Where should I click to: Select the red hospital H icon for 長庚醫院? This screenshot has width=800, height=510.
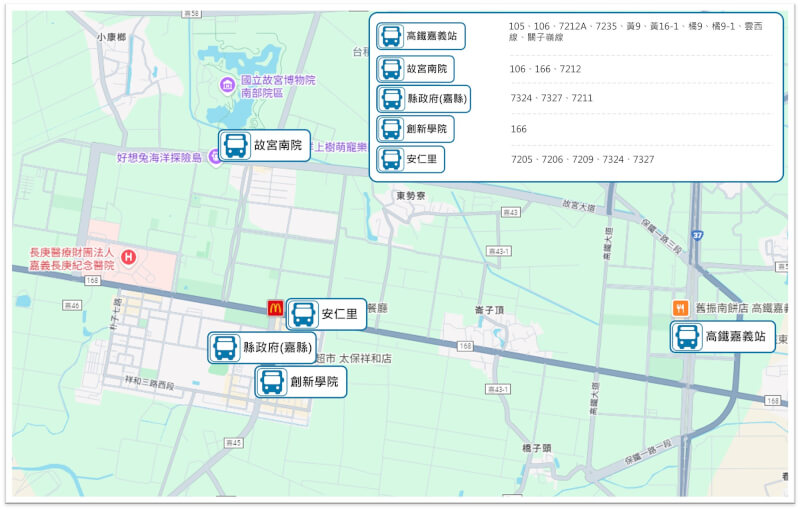click(128, 258)
